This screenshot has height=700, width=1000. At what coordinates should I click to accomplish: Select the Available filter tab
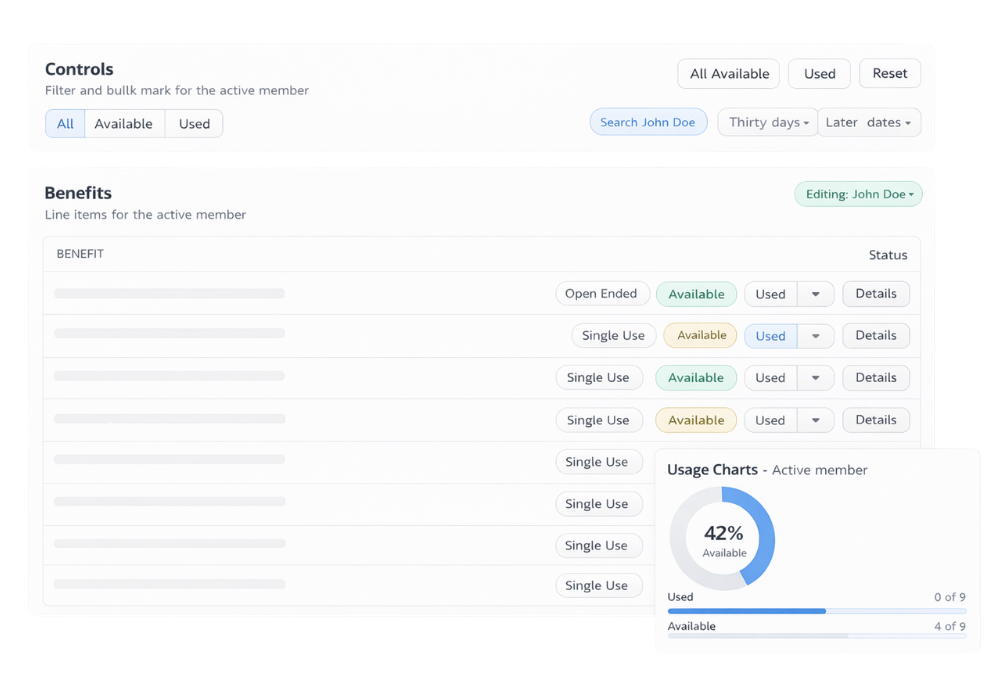pyautogui.click(x=124, y=123)
